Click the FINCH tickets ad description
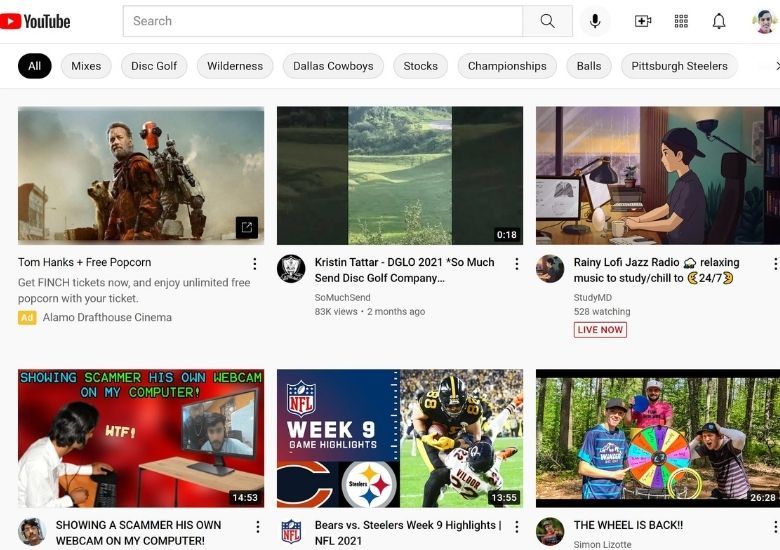Image resolution: width=780 pixels, height=550 pixels. click(134, 290)
